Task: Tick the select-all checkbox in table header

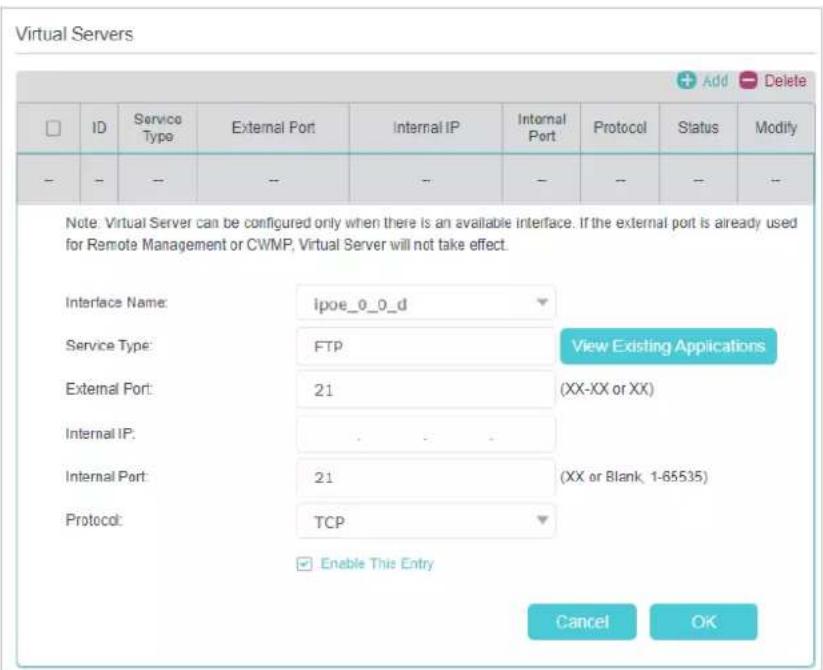Action: 53,127
